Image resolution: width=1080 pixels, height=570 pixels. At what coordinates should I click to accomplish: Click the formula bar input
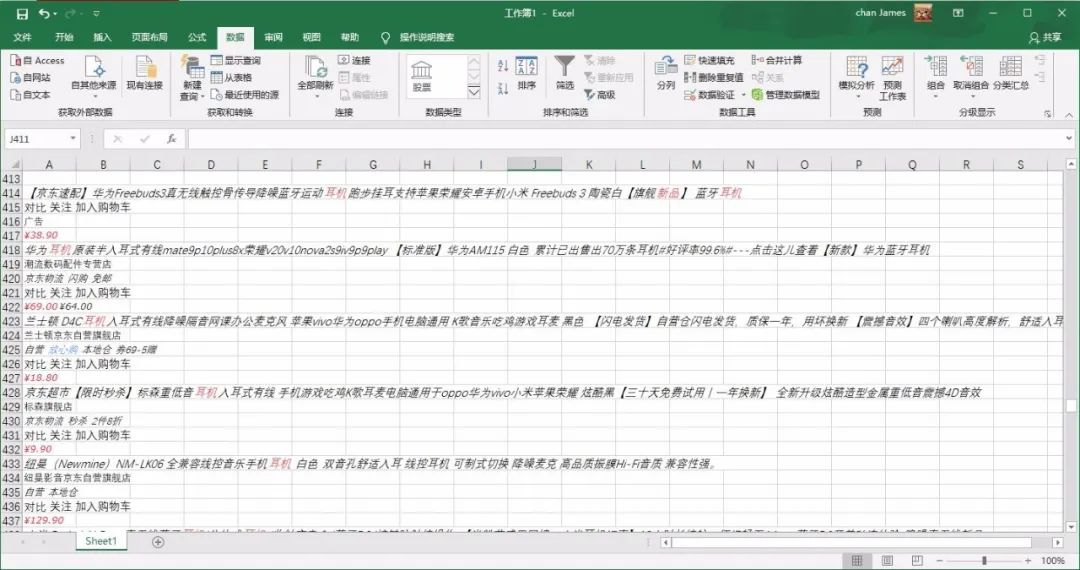point(624,139)
